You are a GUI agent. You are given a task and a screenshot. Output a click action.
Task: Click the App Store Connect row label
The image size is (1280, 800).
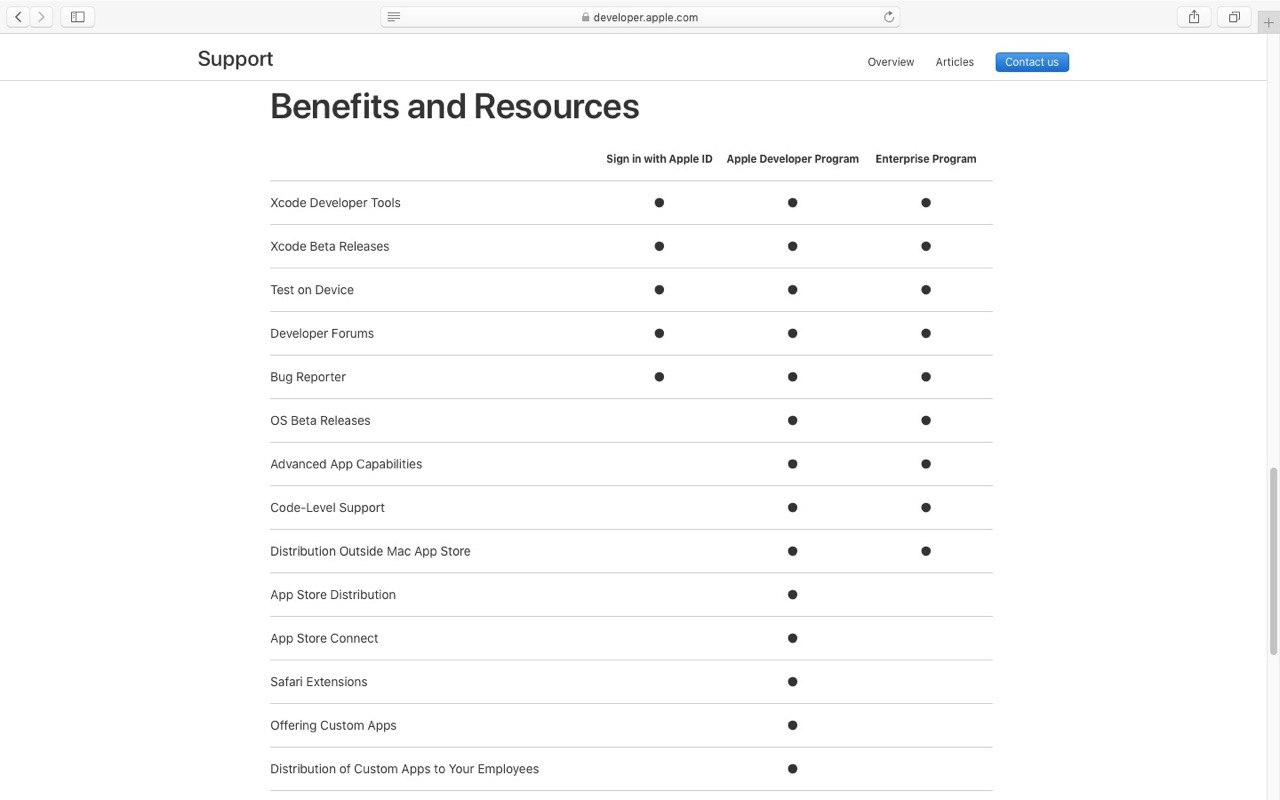click(324, 638)
